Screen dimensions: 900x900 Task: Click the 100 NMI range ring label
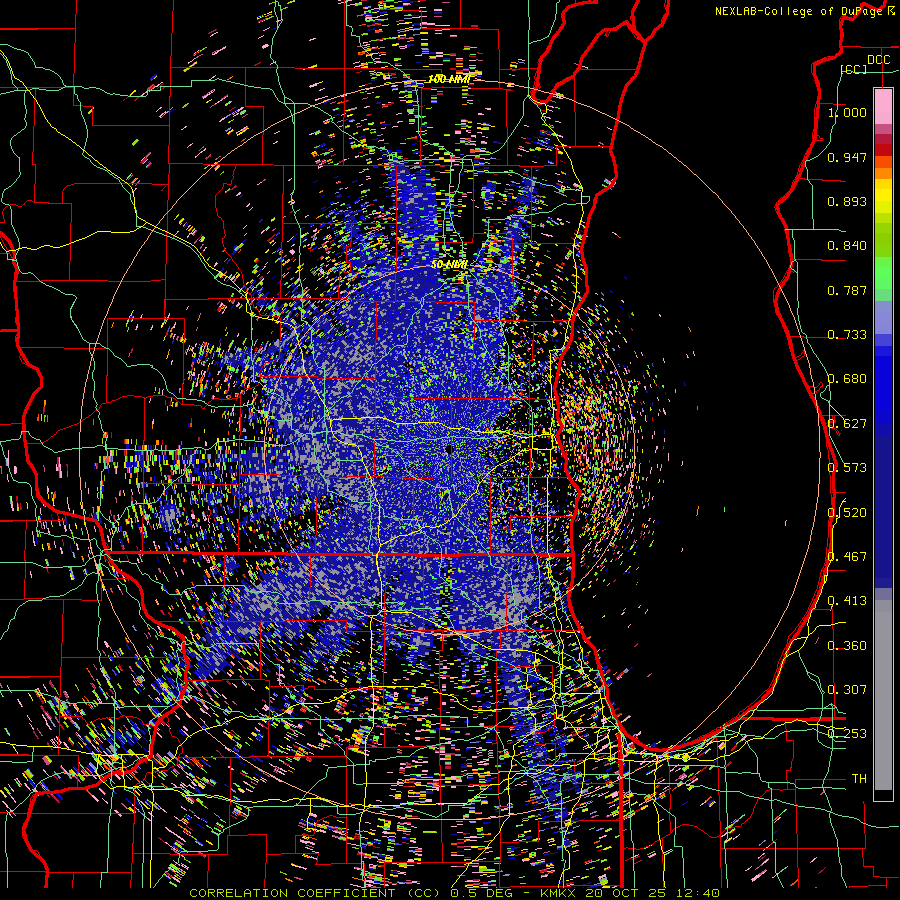click(449, 79)
